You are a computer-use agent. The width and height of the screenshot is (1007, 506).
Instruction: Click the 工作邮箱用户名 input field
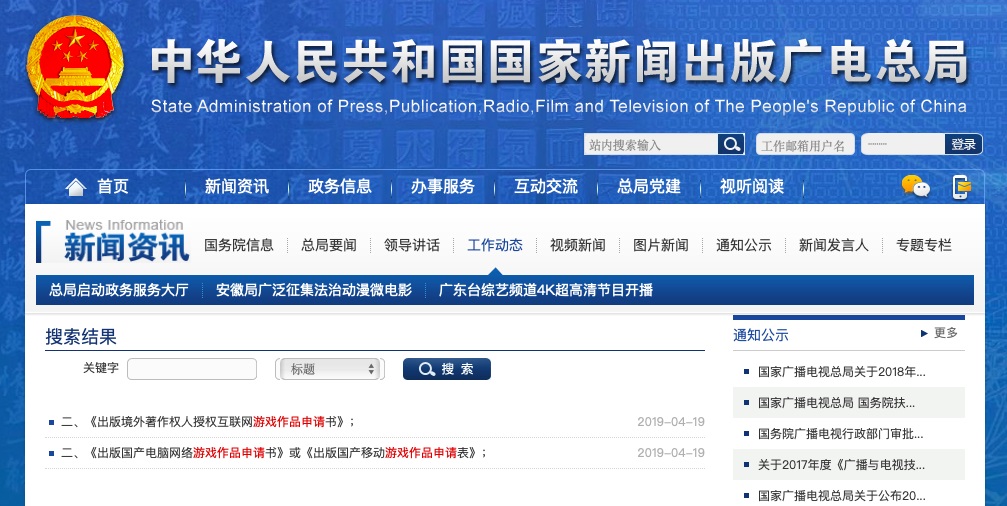click(x=804, y=145)
